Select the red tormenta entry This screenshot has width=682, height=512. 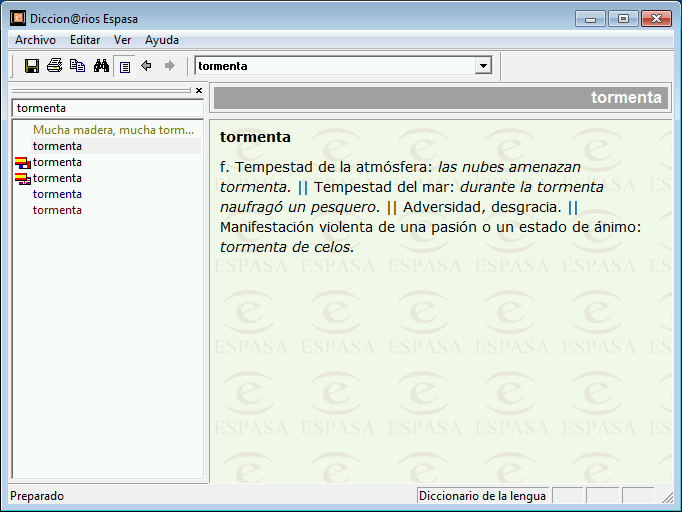click(x=57, y=210)
